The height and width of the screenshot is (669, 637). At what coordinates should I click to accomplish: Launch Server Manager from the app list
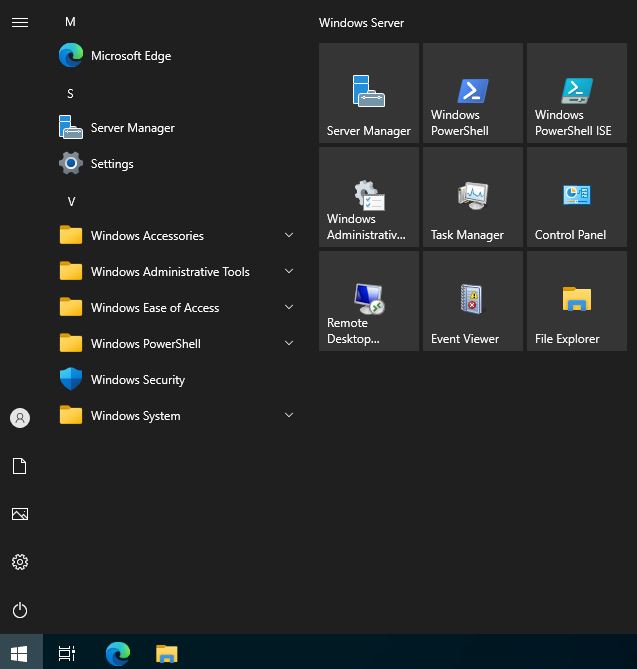(175, 128)
